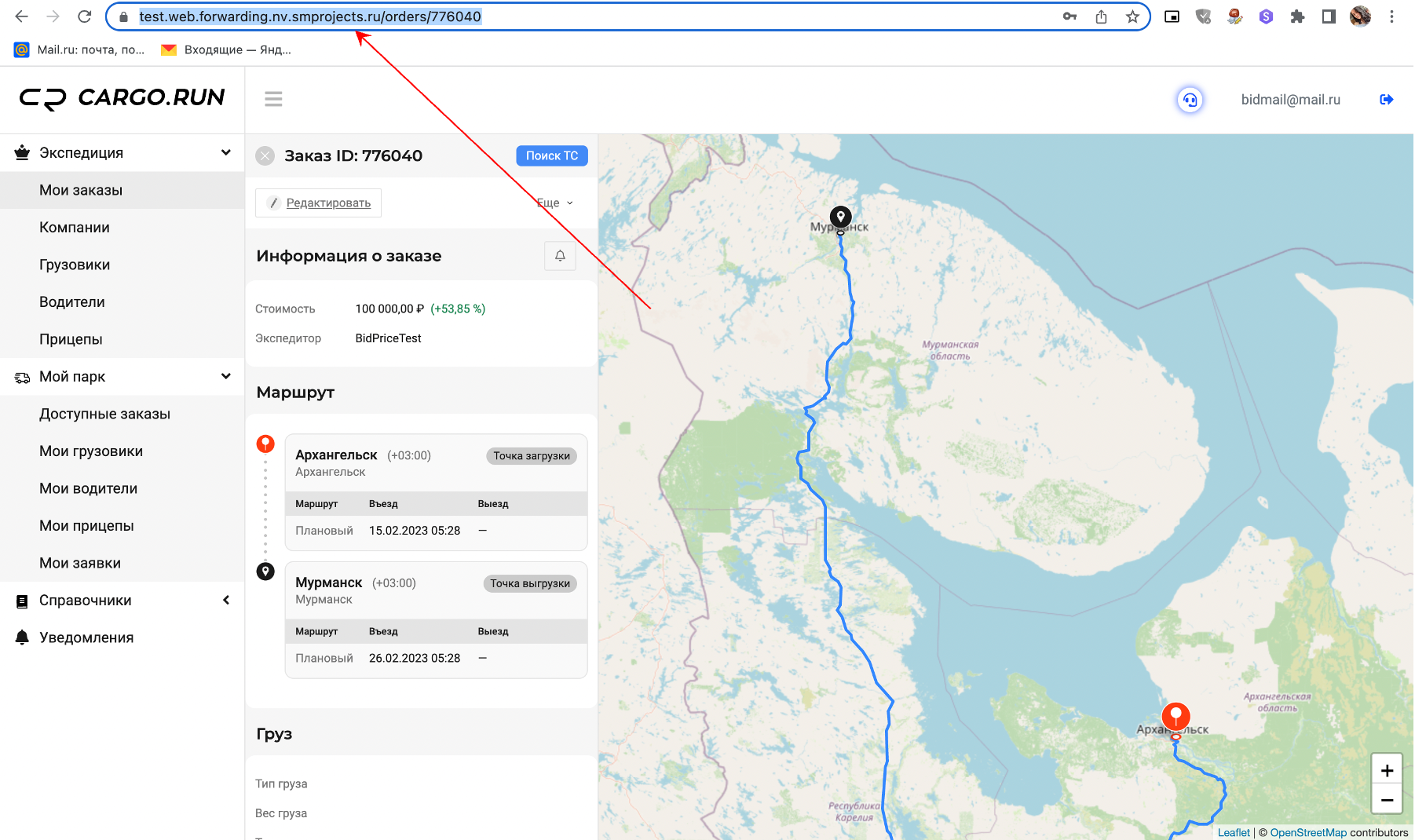1415x840 pixels.
Task: Click the logout arrow icon
Action: (x=1387, y=100)
